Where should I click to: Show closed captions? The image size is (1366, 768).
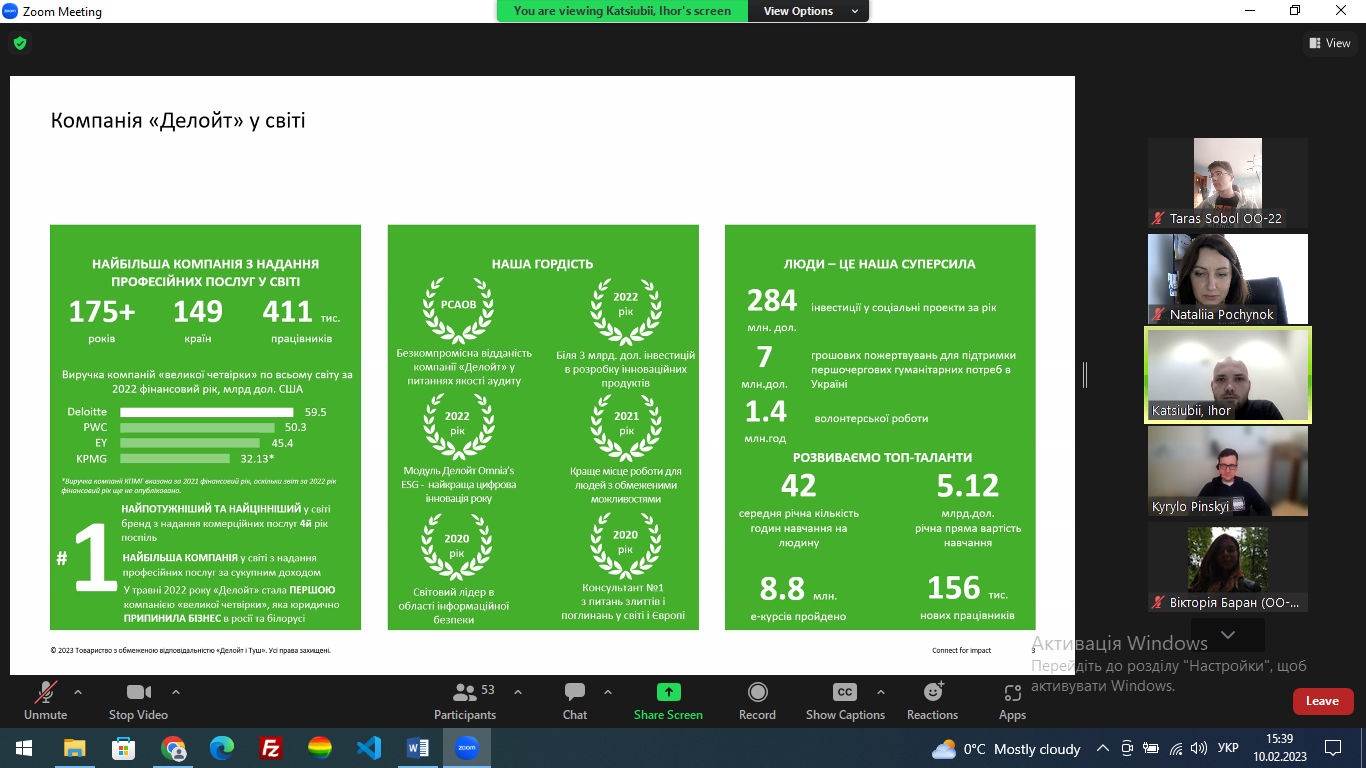pos(845,700)
